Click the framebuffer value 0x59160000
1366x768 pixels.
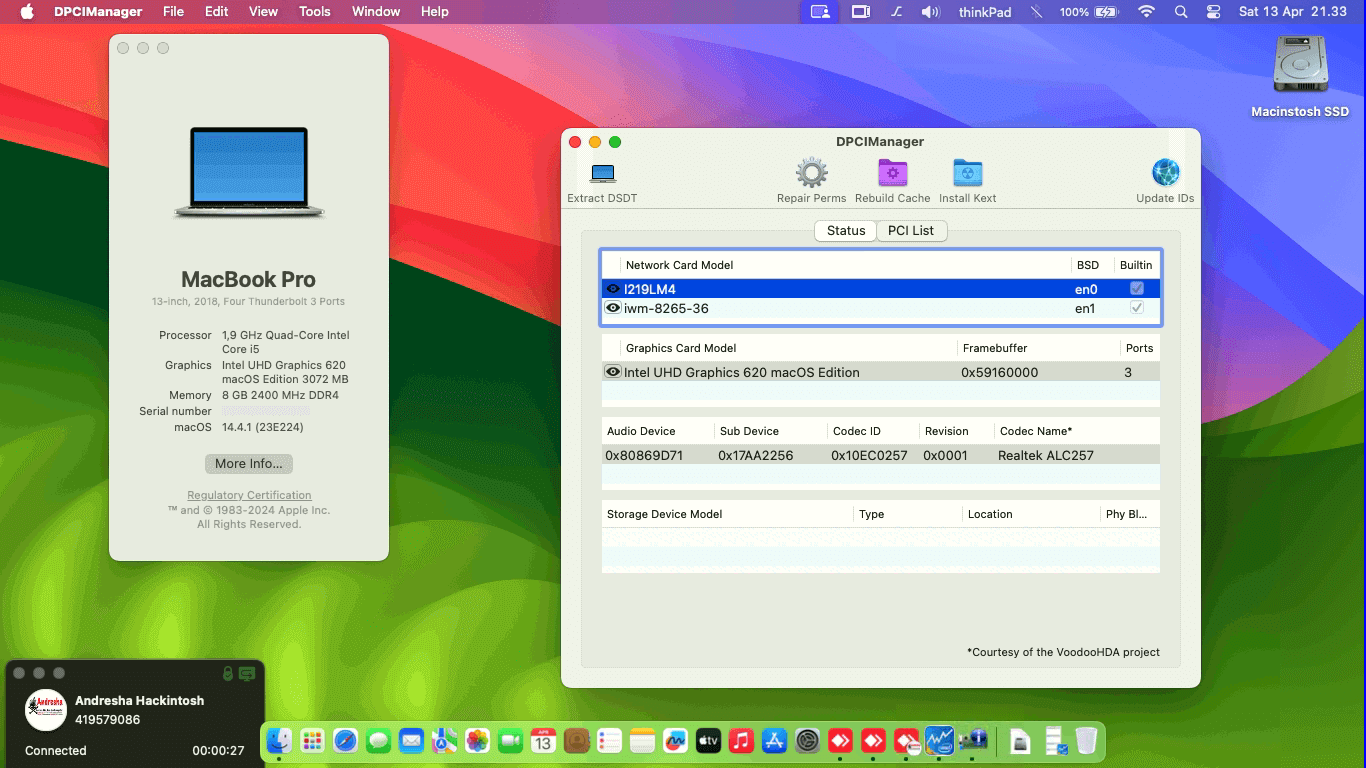click(999, 372)
